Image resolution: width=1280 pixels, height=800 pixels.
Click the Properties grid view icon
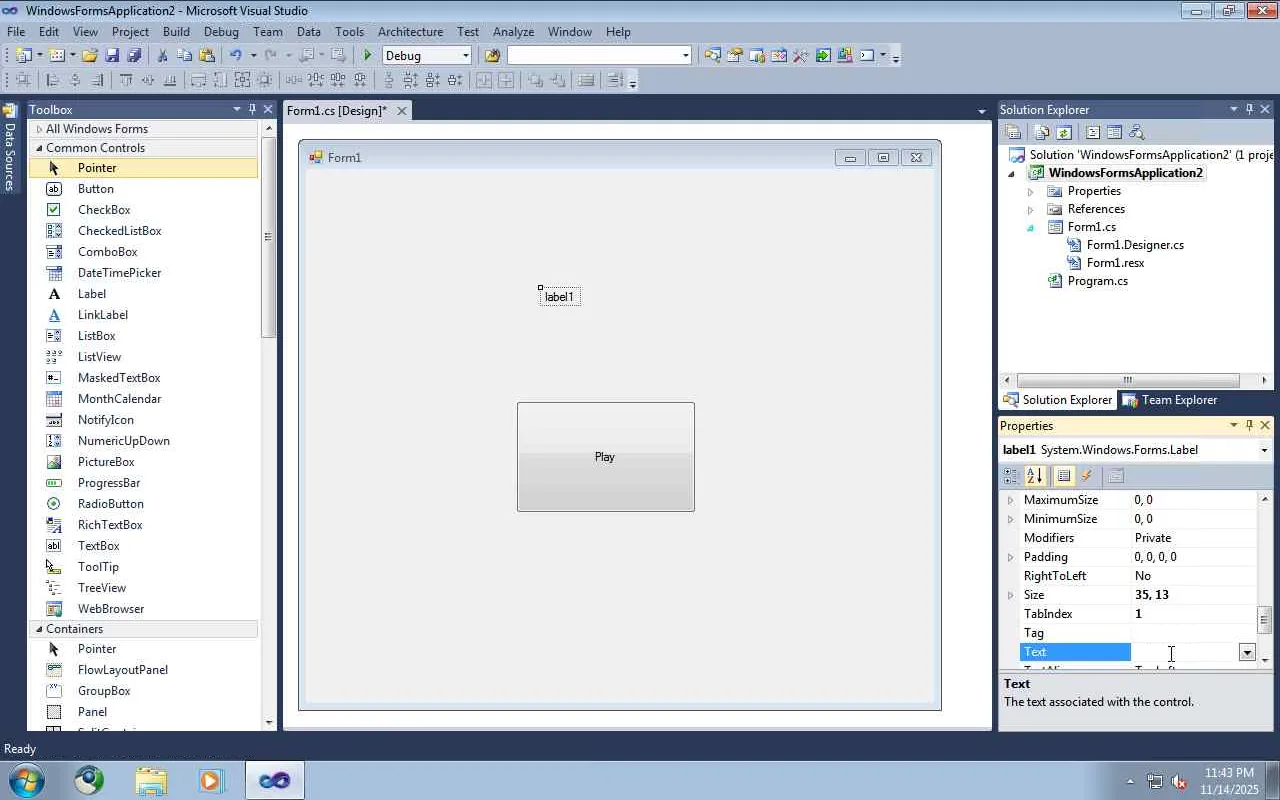tap(1063, 476)
